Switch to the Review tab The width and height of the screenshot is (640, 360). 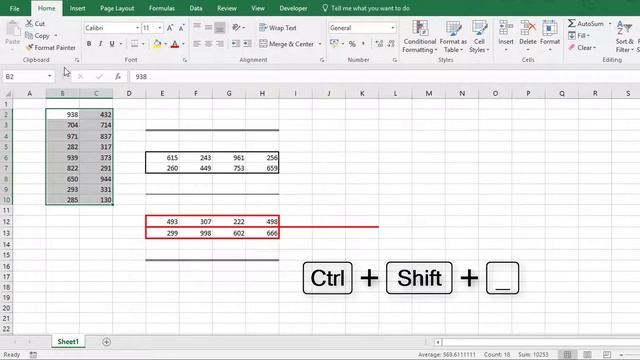click(x=227, y=8)
